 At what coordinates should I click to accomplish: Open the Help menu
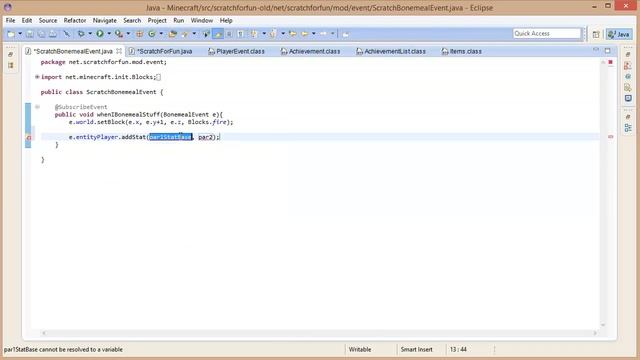(x=226, y=20)
